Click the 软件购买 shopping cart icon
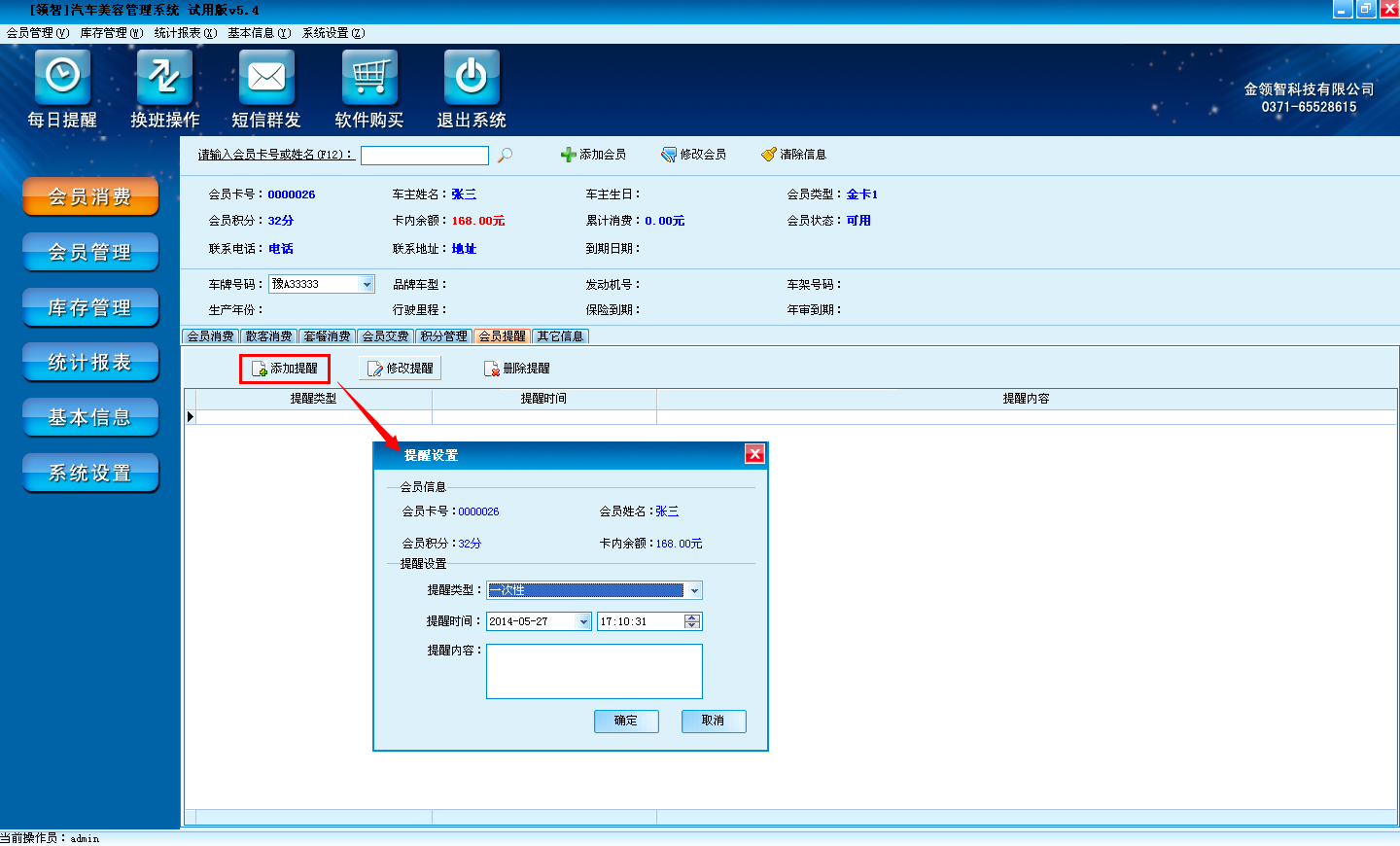This screenshot has height=846, width=1400. tap(369, 77)
